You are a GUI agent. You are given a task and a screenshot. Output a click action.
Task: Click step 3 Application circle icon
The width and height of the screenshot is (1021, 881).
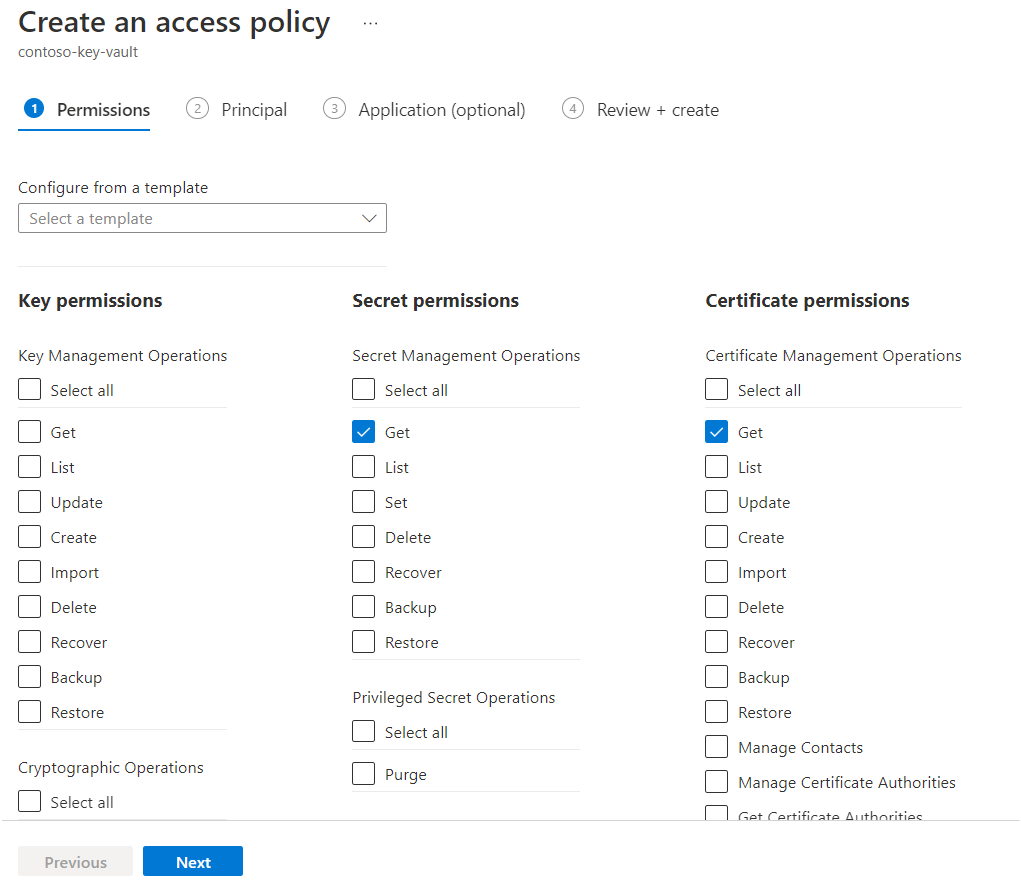(334, 109)
